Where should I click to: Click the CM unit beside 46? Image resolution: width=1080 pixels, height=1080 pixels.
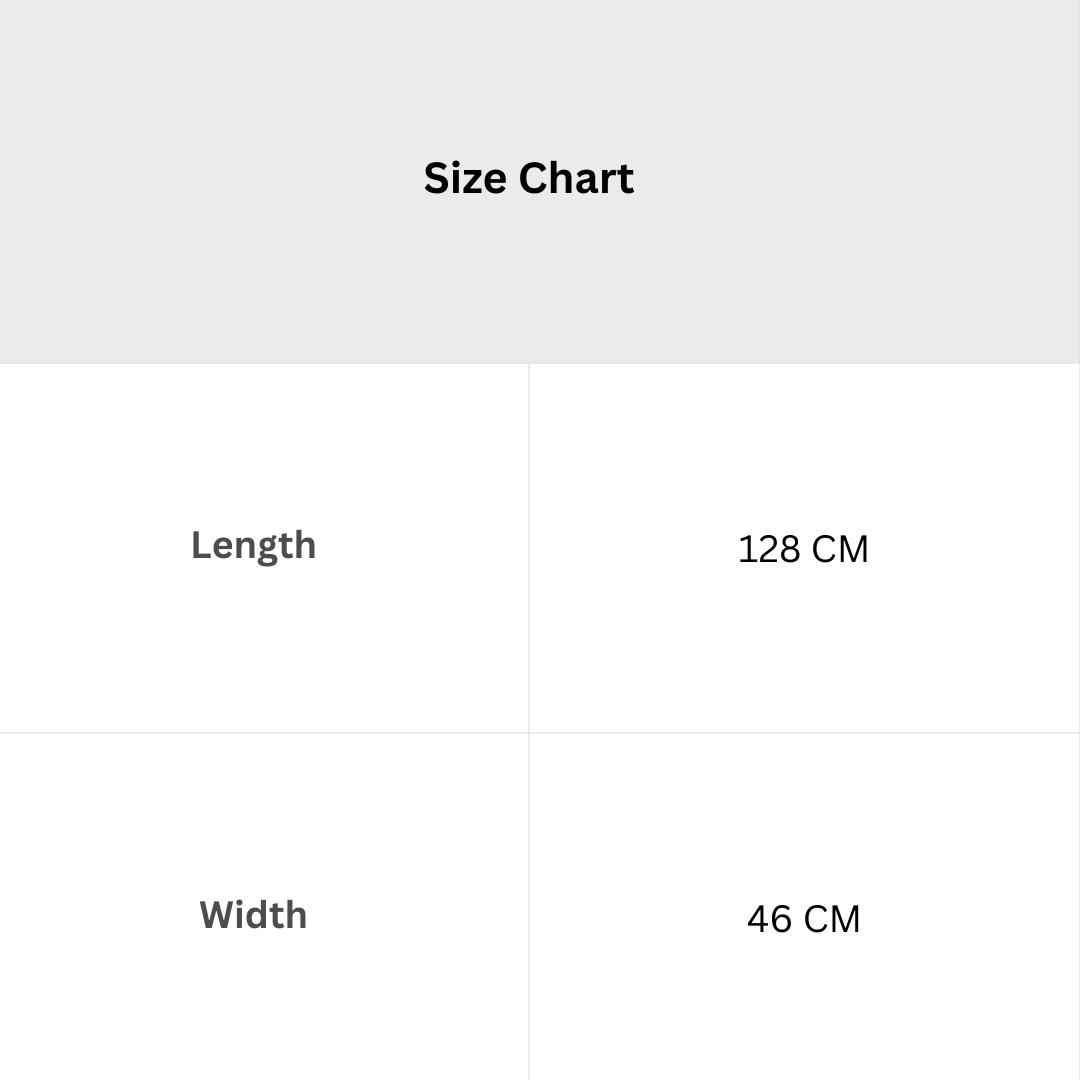point(832,919)
